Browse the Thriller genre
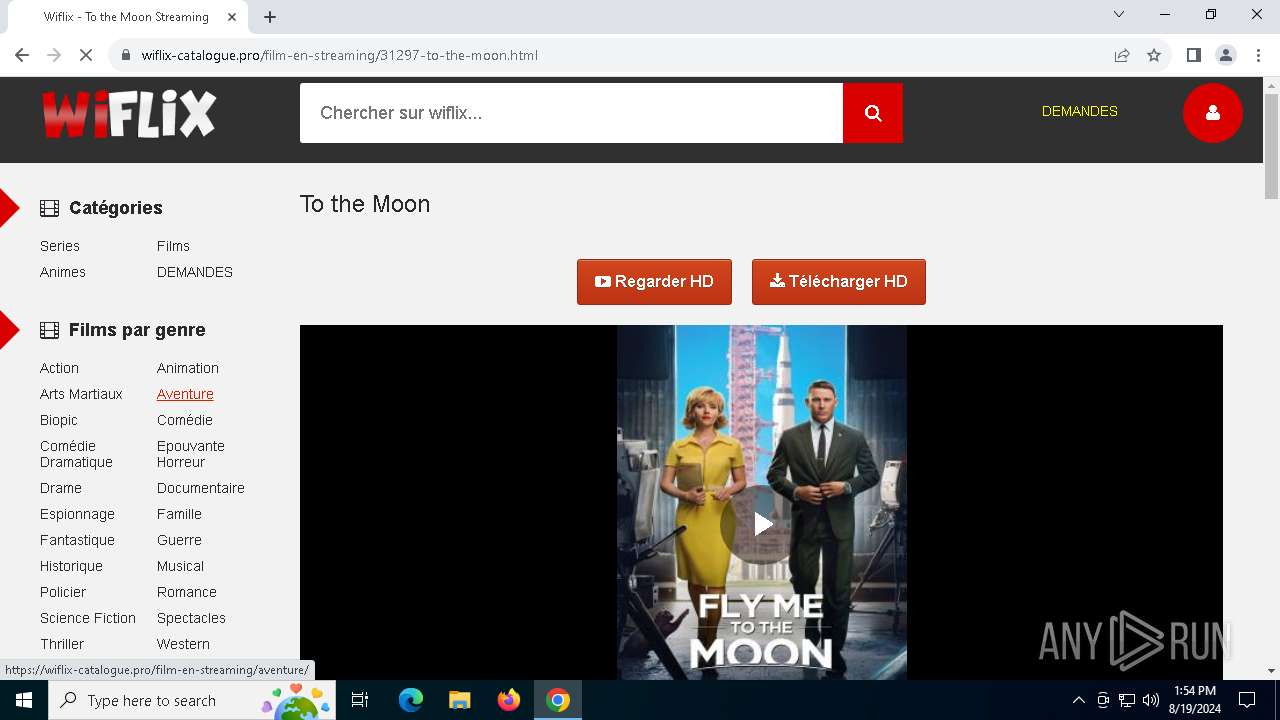 point(62,644)
